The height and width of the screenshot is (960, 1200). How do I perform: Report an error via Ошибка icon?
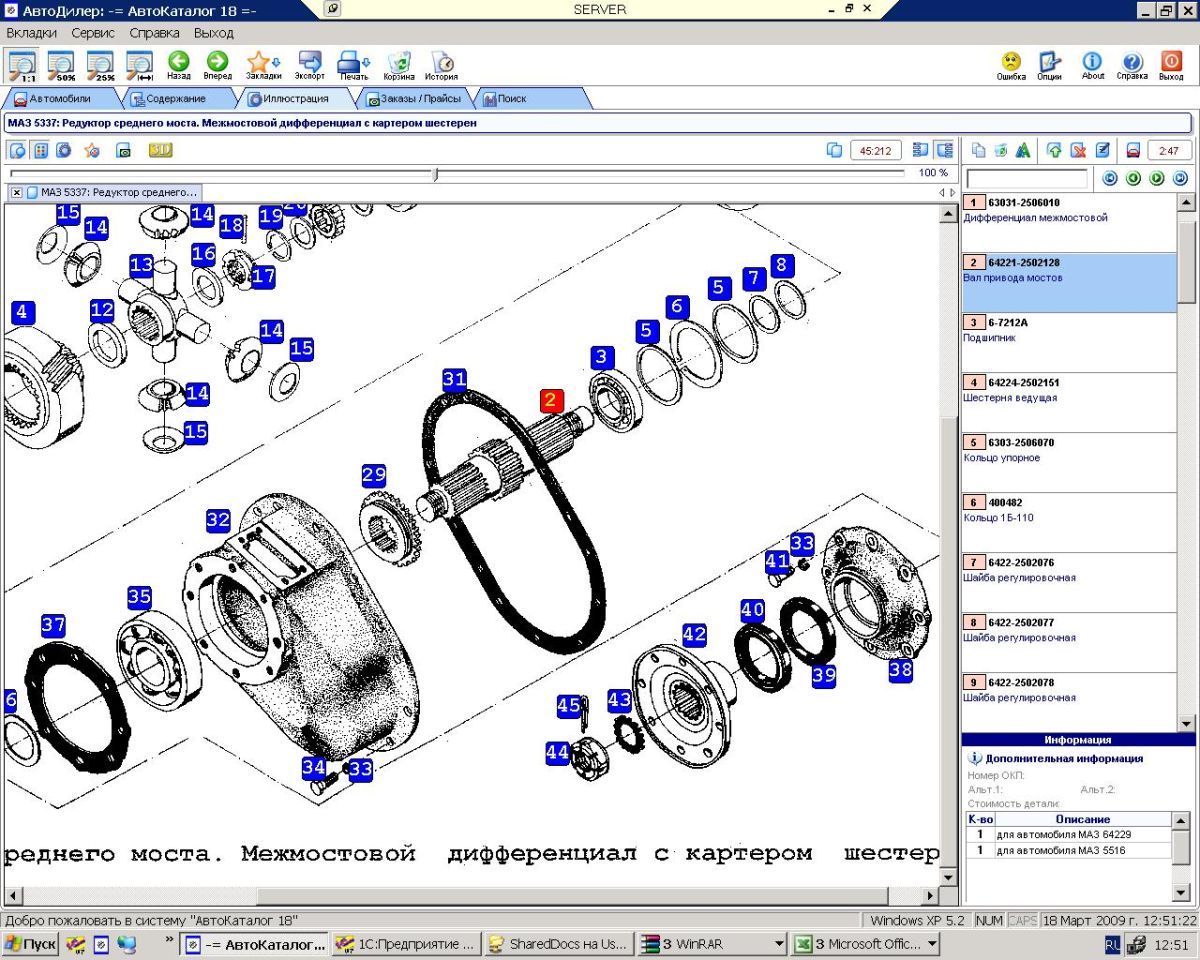point(1011,65)
